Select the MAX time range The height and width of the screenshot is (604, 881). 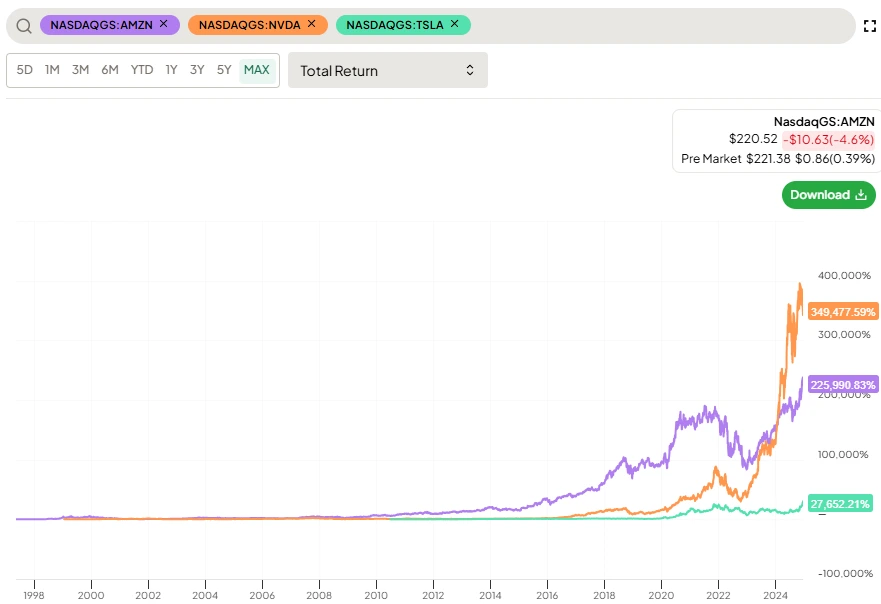coord(257,70)
